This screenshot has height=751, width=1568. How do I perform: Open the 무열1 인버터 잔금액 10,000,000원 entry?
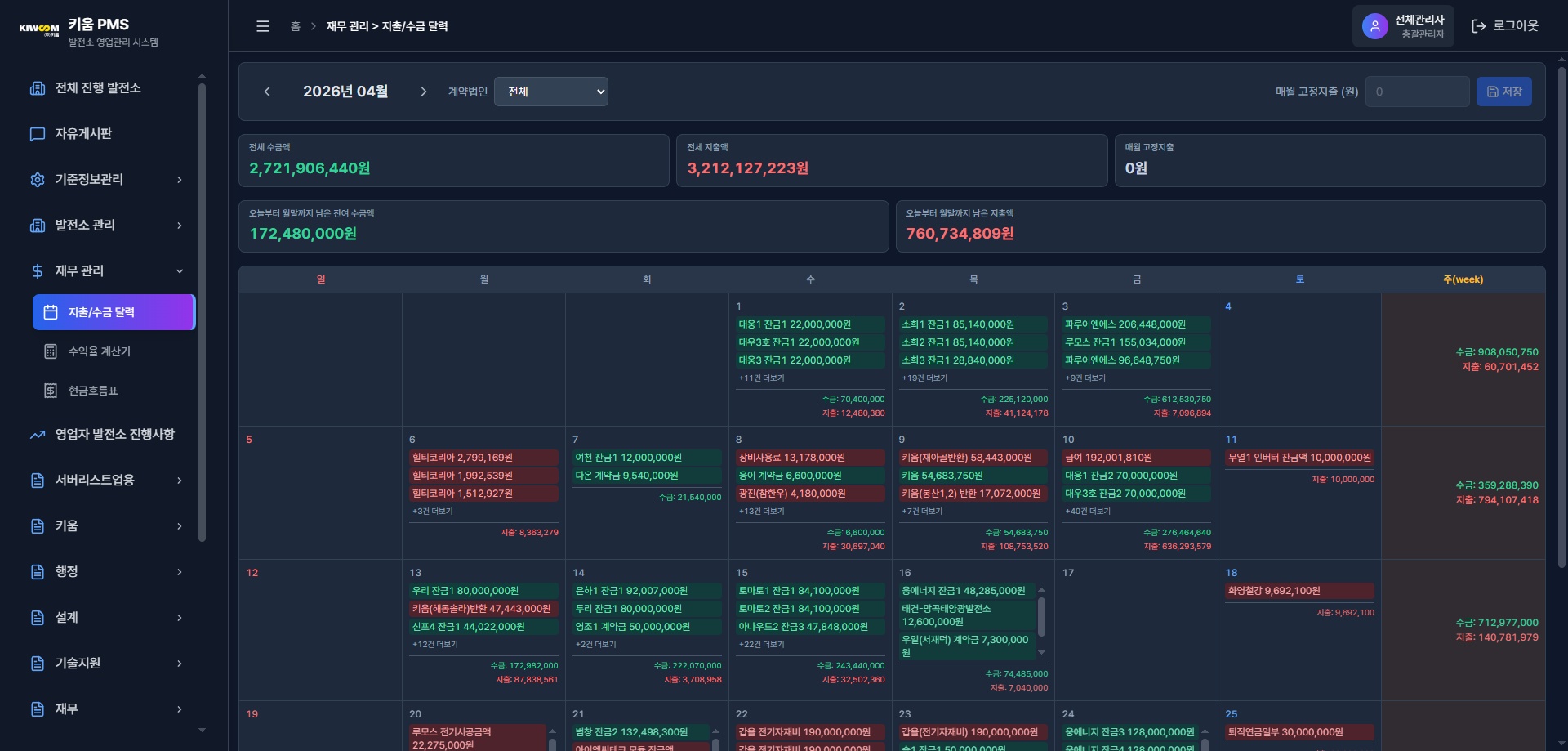pyautogui.click(x=1300, y=458)
